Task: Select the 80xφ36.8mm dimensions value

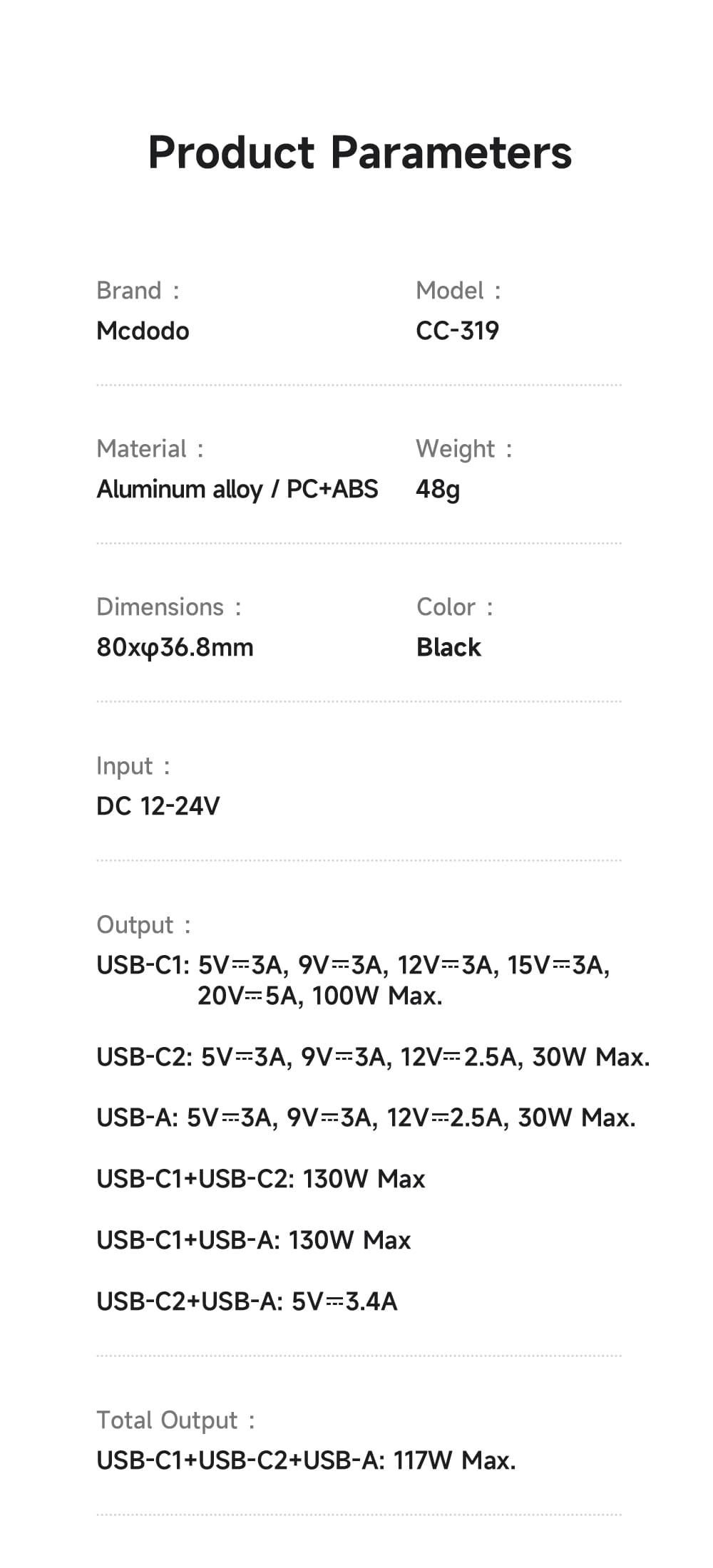Action: (x=175, y=648)
